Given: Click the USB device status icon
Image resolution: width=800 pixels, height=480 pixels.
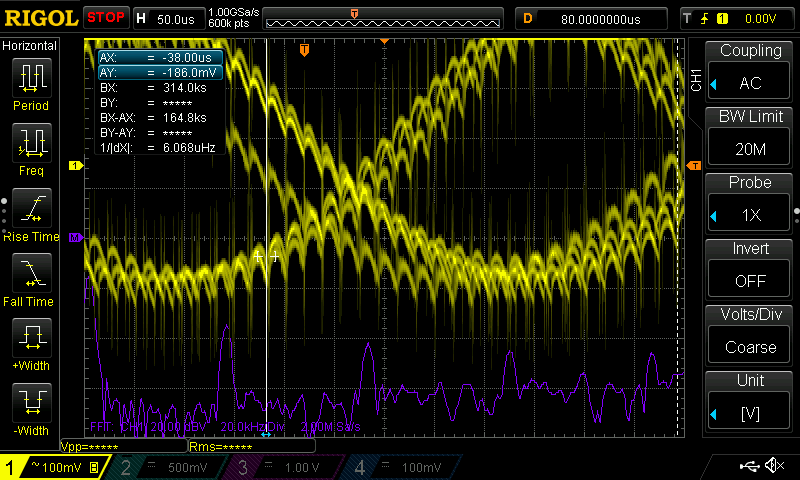Looking at the screenshot, I should pyautogui.click(x=749, y=466).
